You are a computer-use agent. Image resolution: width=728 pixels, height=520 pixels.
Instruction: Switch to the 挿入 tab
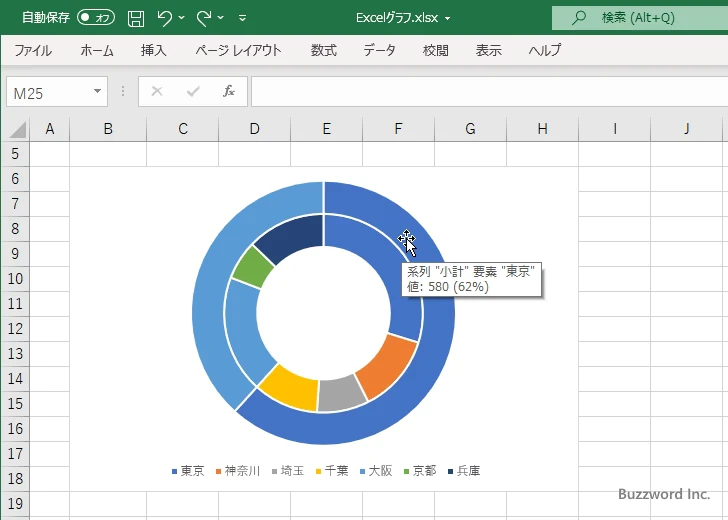point(154,50)
